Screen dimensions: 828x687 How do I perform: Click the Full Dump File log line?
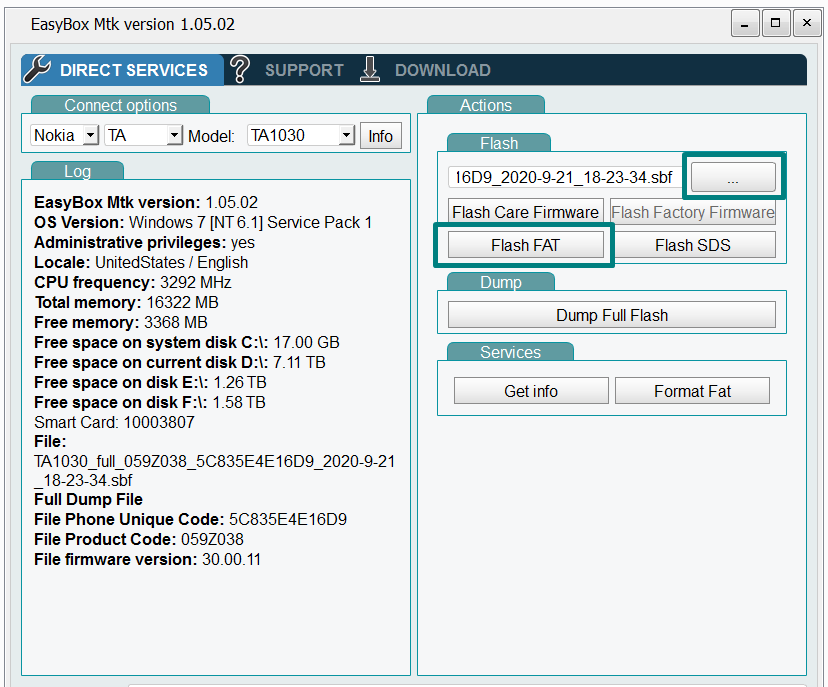pos(88,499)
